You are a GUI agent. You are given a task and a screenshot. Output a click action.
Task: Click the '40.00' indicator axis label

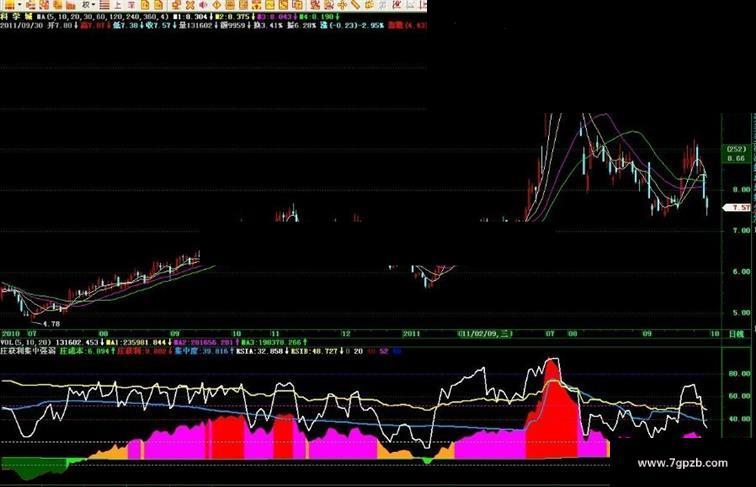point(740,419)
